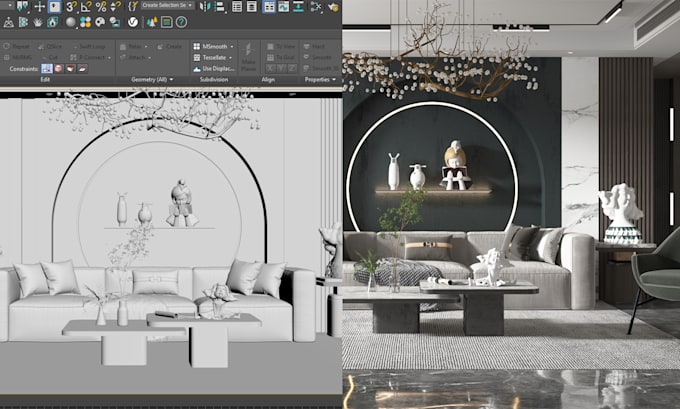Image resolution: width=680 pixels, height=409 pixels.
Task: Select the Normal constraint option
Action: coord(82,69)
